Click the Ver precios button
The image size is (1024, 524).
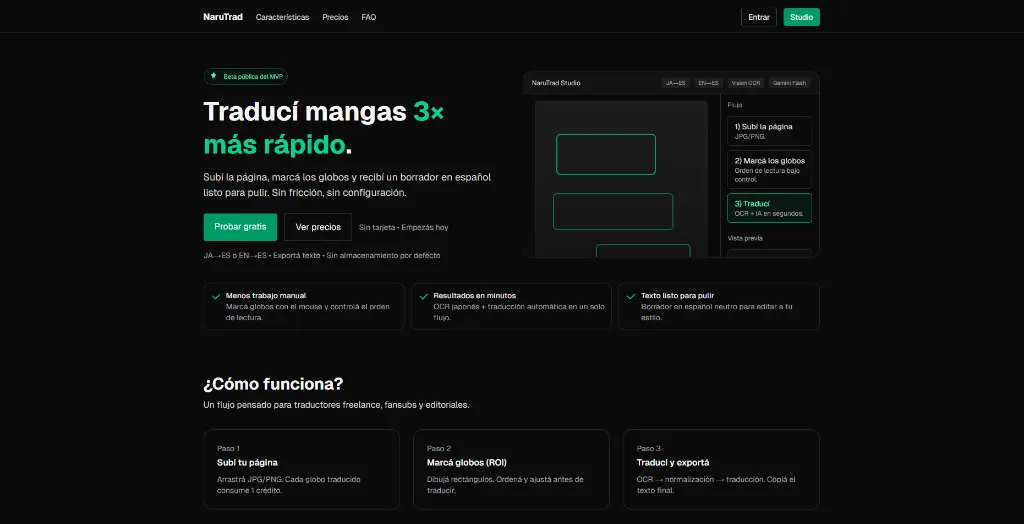(x=318, y=227)
